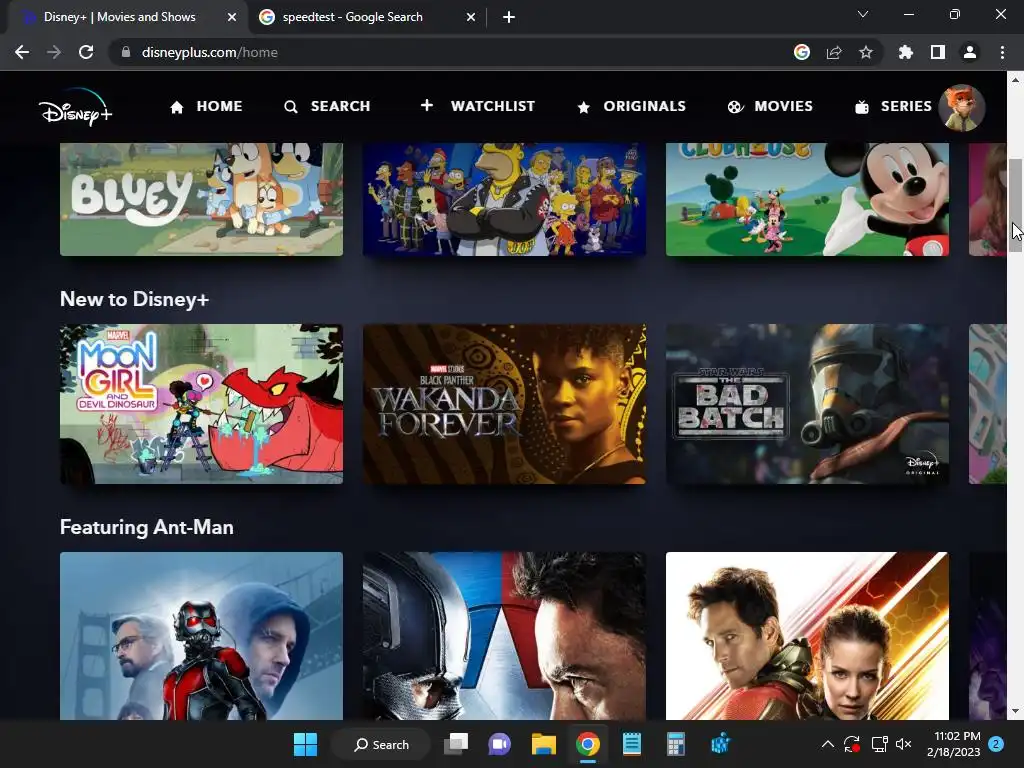Open a new browser tab
Image resolution: width=1024 pixels, height=768 pixels.
[x=509, y=18]
